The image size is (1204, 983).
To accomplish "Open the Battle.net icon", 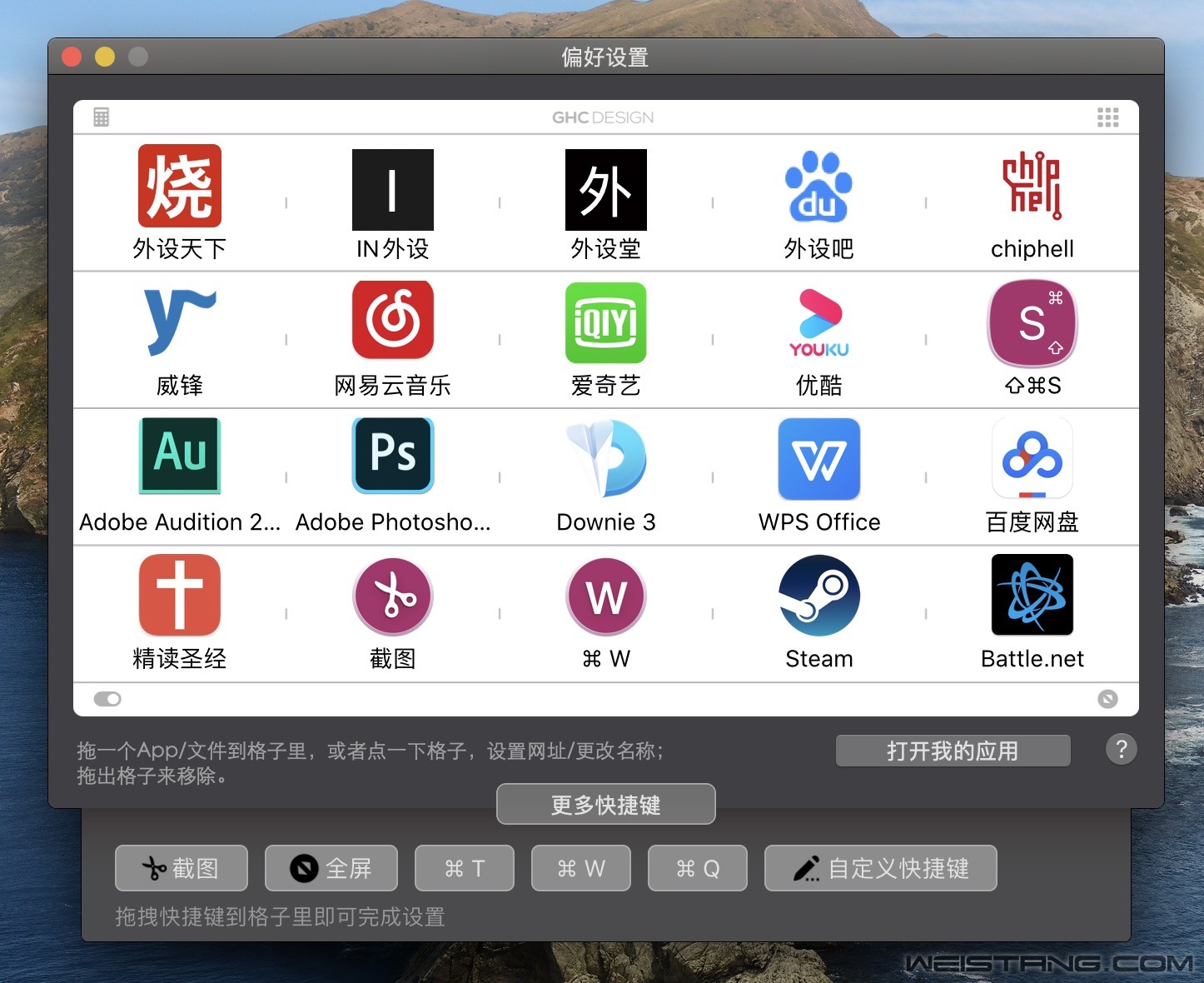I will pos(1032,595).
